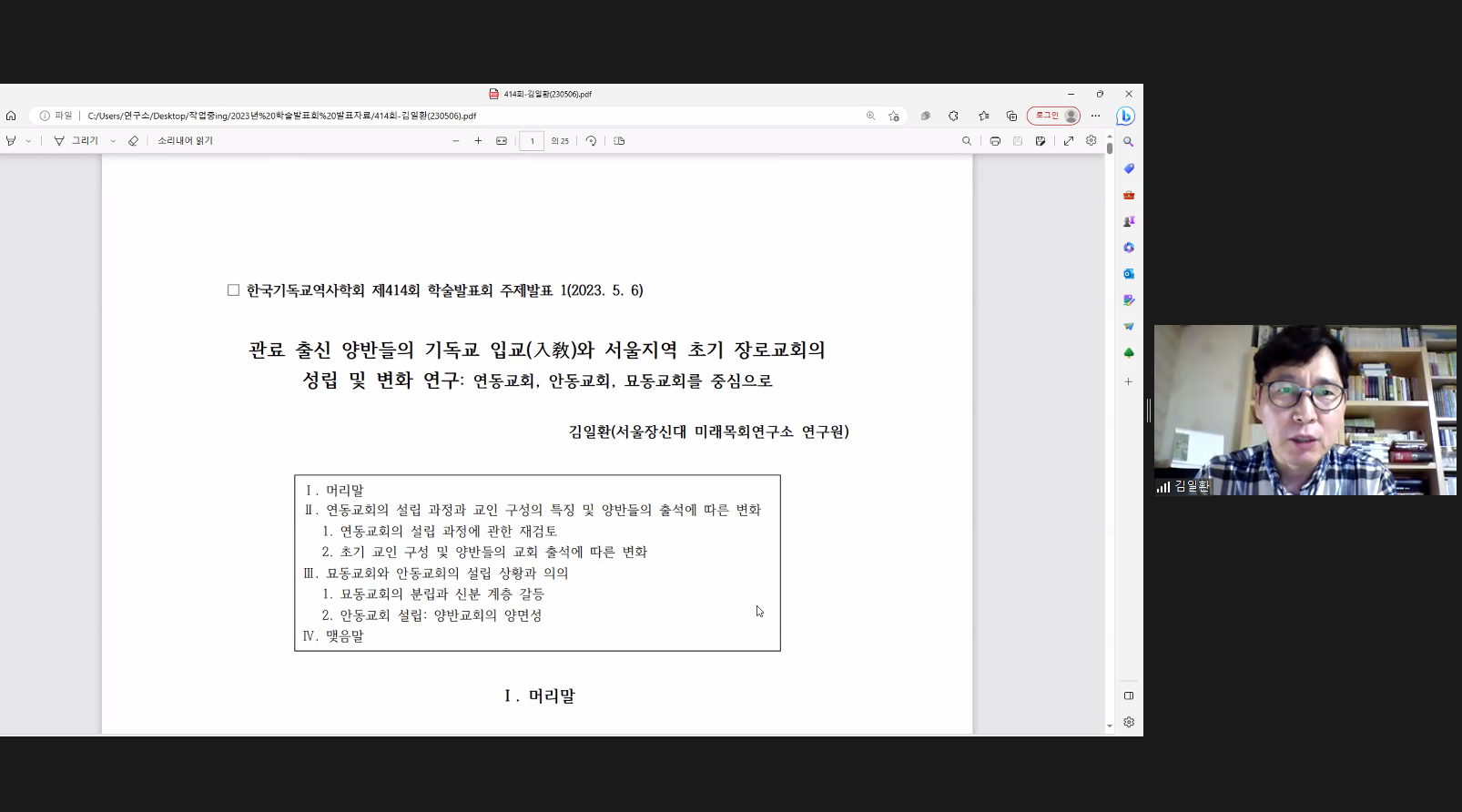Click 소리내어 읽기 read aloud button

[x=185, y=141]
